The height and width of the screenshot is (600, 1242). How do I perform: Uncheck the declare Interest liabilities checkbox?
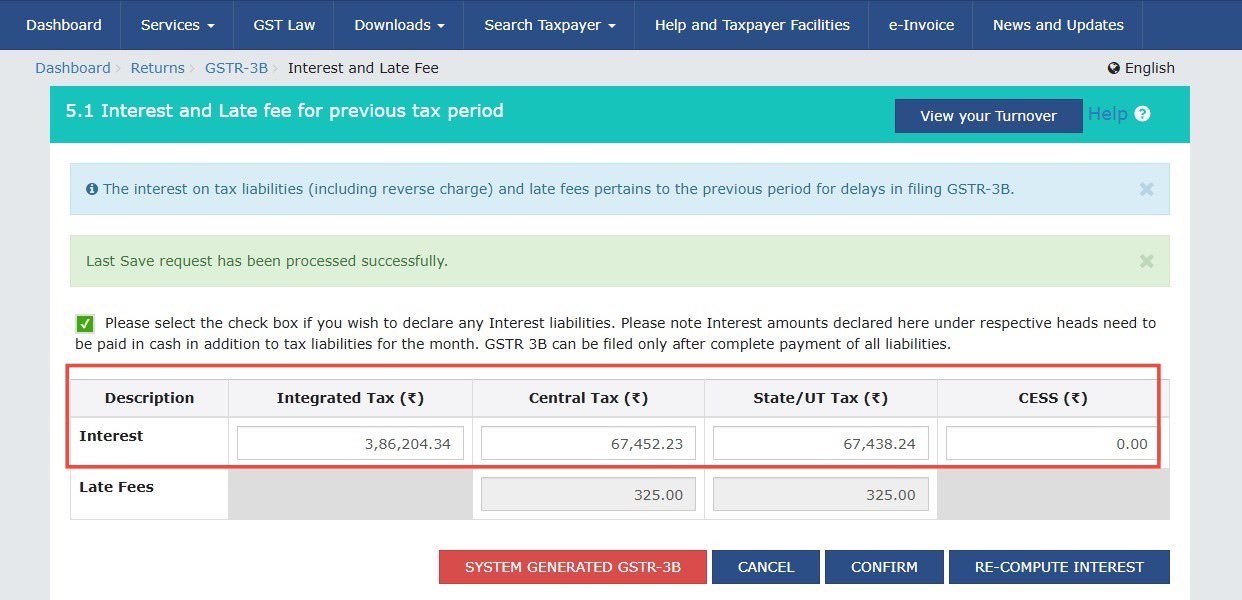(85, 323)
